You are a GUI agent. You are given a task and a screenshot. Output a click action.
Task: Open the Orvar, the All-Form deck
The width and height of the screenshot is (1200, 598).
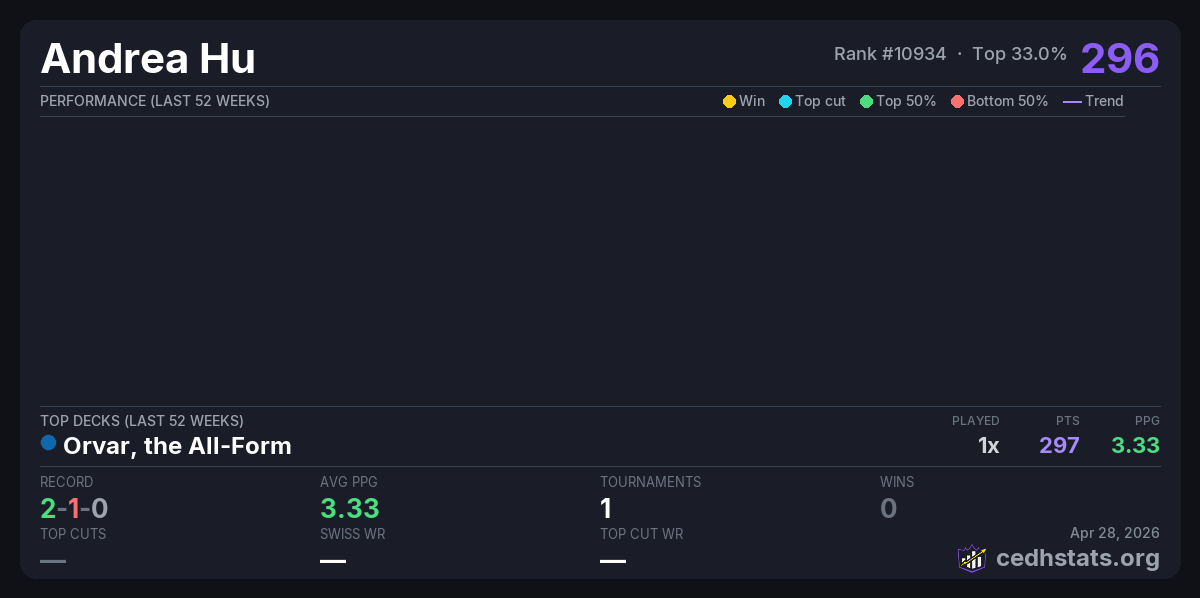point(177,446)
